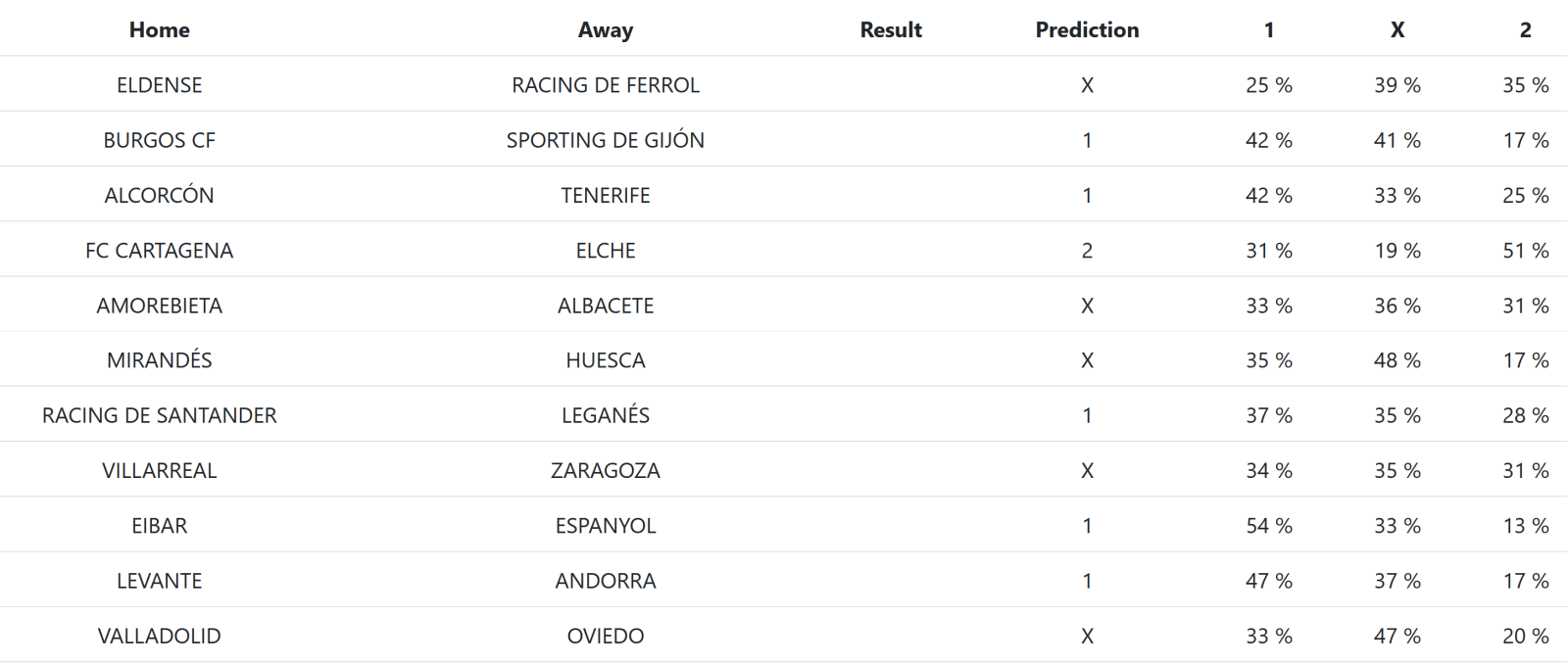Select the ELDENSE home team cell
This screenshot has height=665, width=1568.
point(159,85)
